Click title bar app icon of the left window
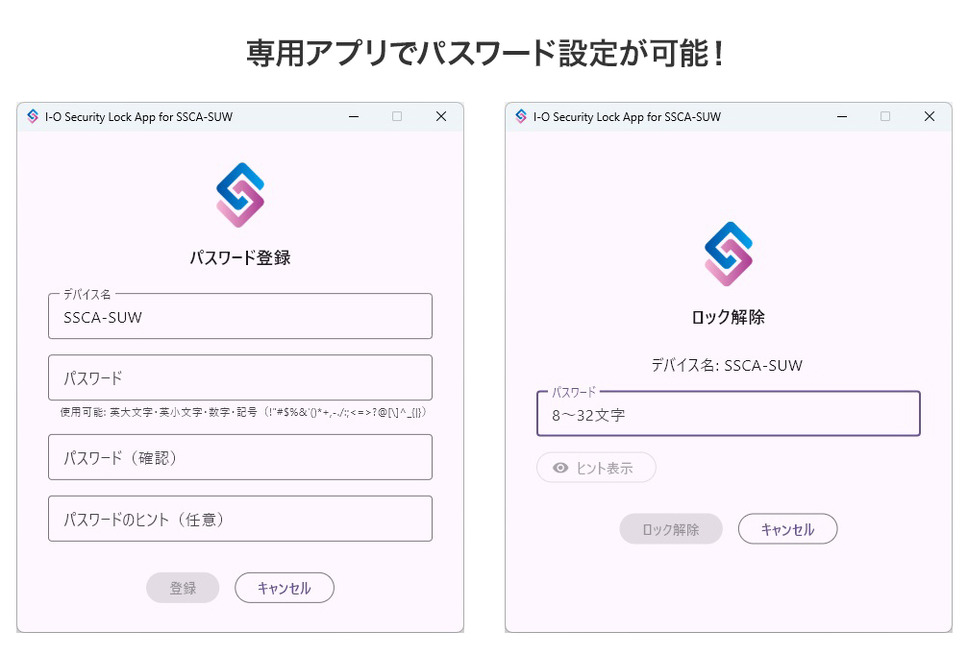This screenshot has width=968, height=655. [33, 116]
